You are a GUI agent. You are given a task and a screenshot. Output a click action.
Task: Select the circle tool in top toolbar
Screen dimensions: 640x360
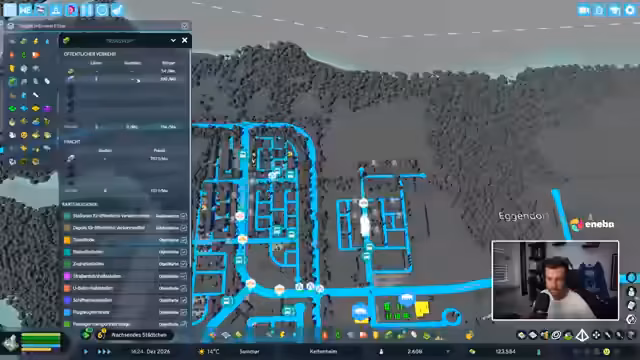pyautogui.click(x=102, y=10)
